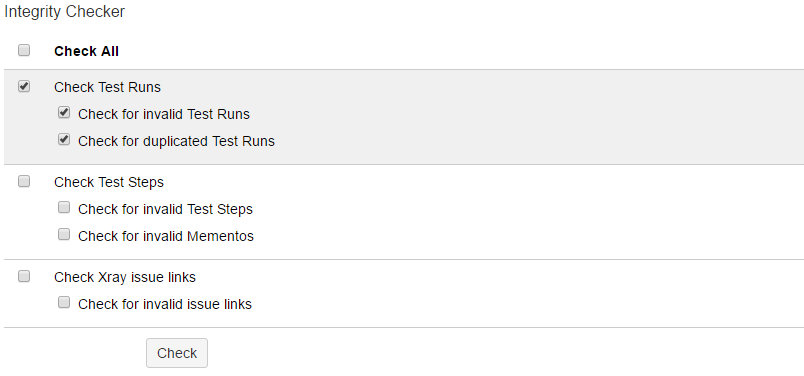Disable Check for invalid Test Runs checkbox
This screenshot has width=804, height=376.
point(64,112)
